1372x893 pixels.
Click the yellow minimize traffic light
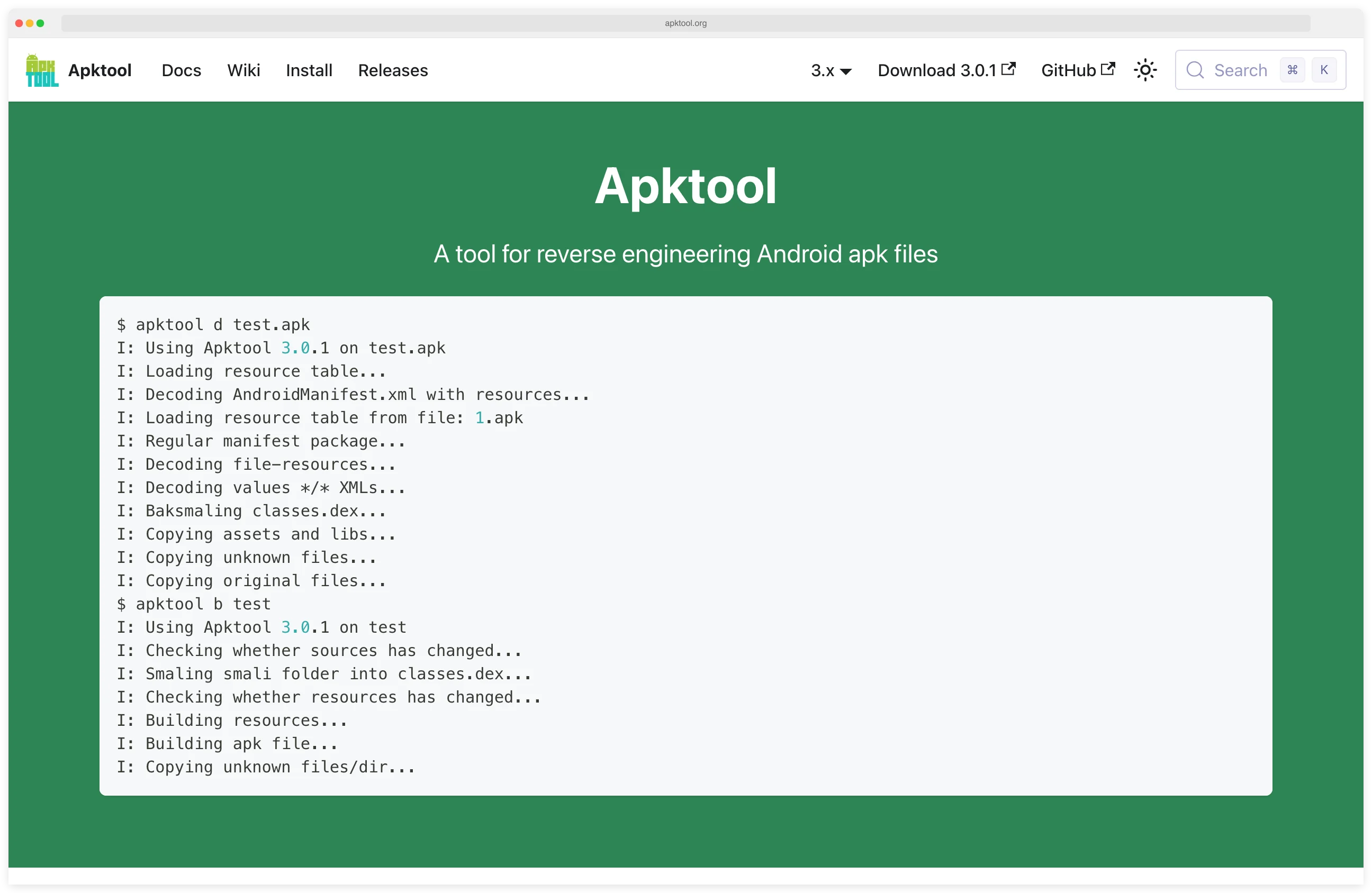[30, 24]
